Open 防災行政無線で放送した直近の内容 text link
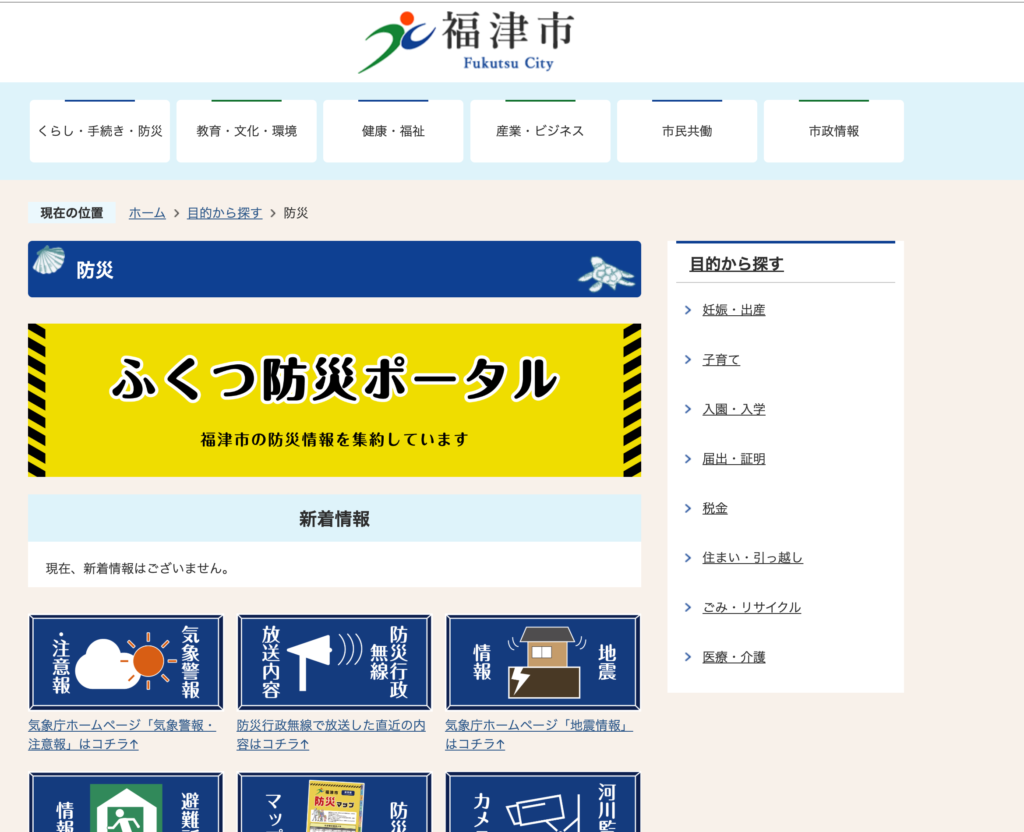The height and width of the screenshot is (832, 1024). tap(331, 734)
